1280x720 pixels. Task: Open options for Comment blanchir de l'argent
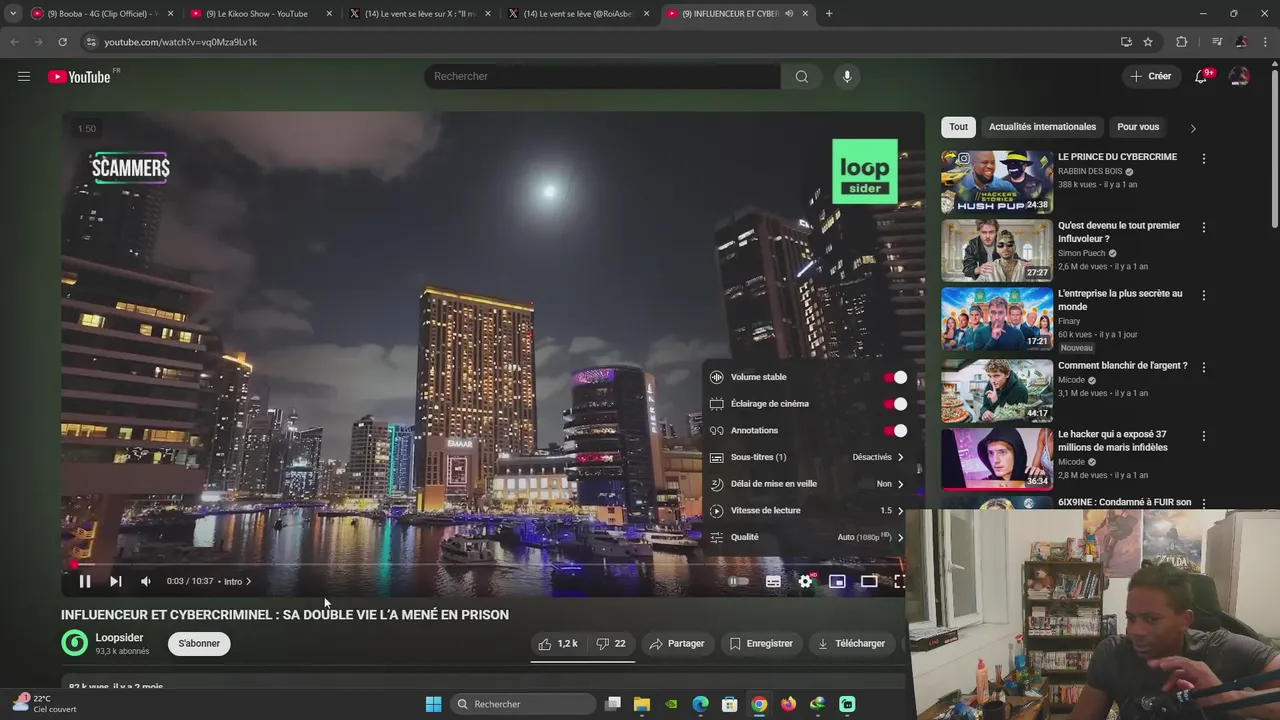point(1204,367)
